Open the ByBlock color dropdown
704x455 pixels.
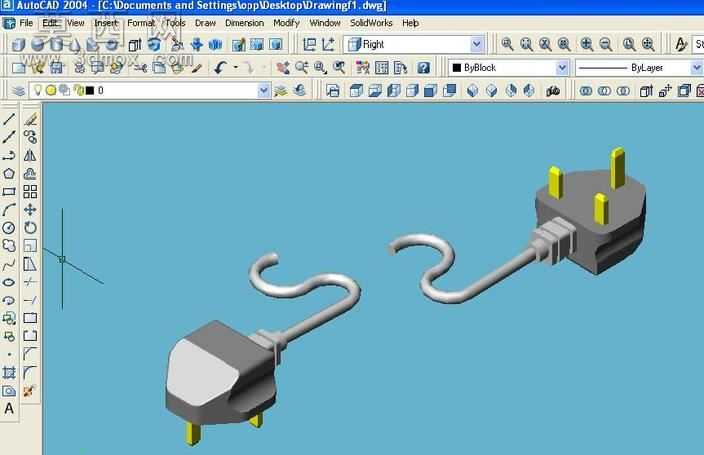tap(562, 68)
